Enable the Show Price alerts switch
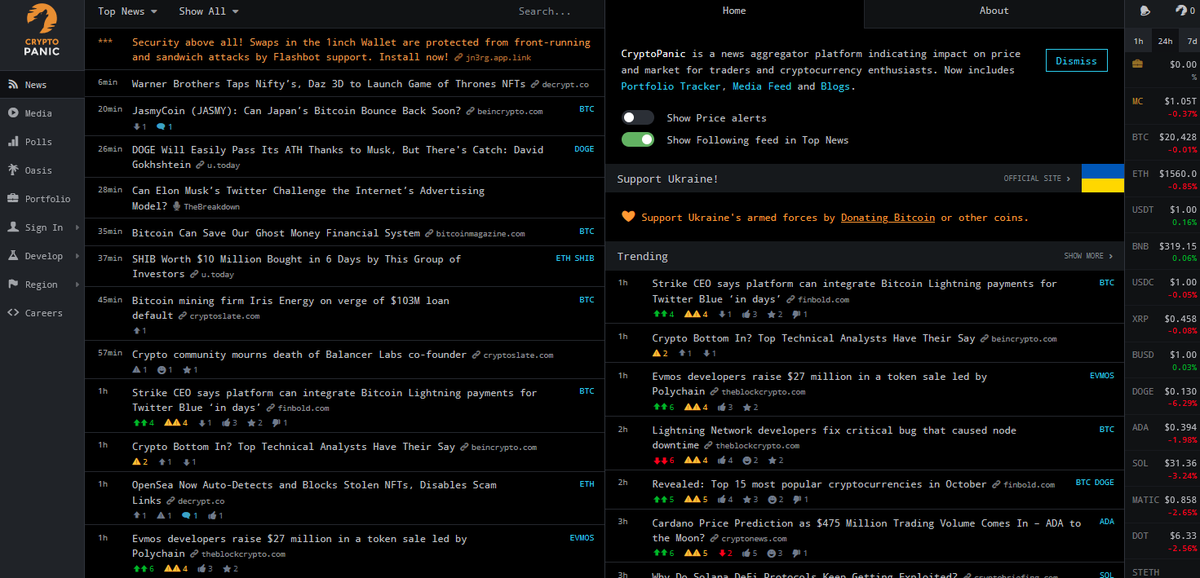Viewport: 1200px width, 578px height. [637, 118]
